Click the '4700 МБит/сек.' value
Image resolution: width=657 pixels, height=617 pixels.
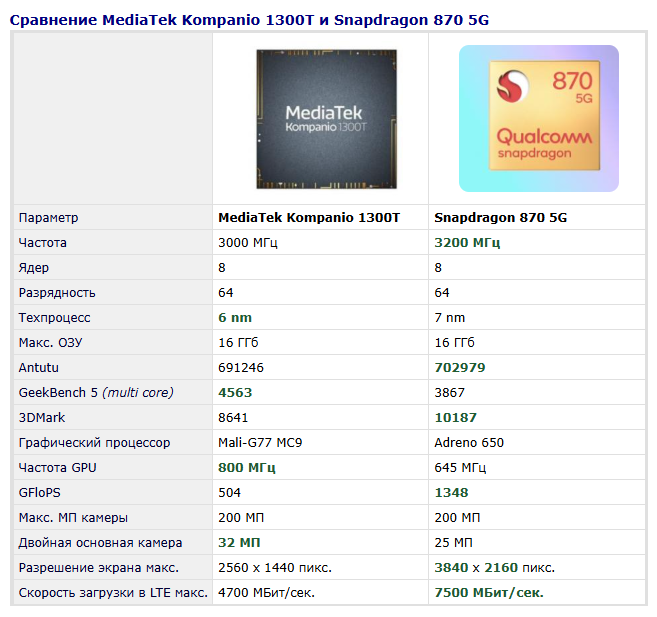click(x=266, y=593)
